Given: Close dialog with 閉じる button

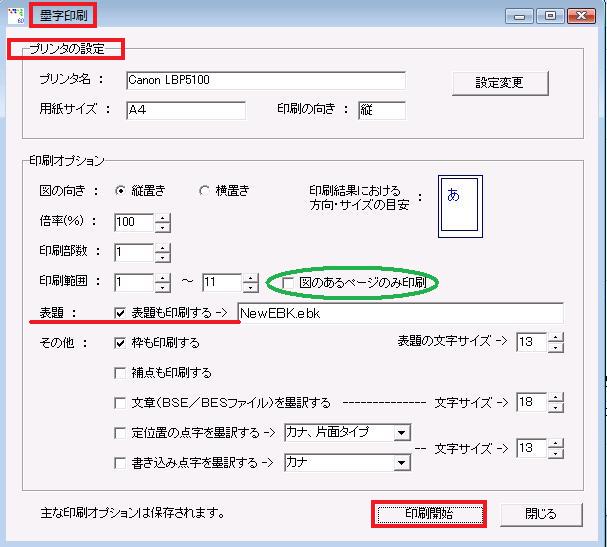Looking at the screenshot, I should point(540,514).
